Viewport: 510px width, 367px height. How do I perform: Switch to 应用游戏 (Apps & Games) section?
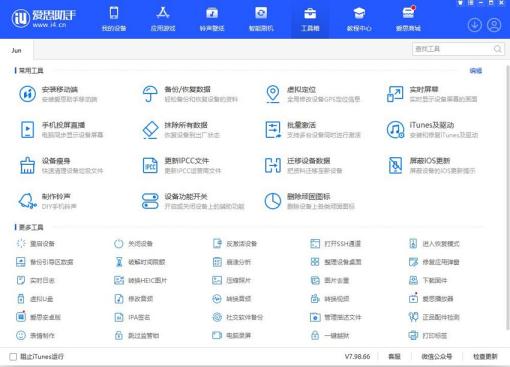(x=163, y=19)
